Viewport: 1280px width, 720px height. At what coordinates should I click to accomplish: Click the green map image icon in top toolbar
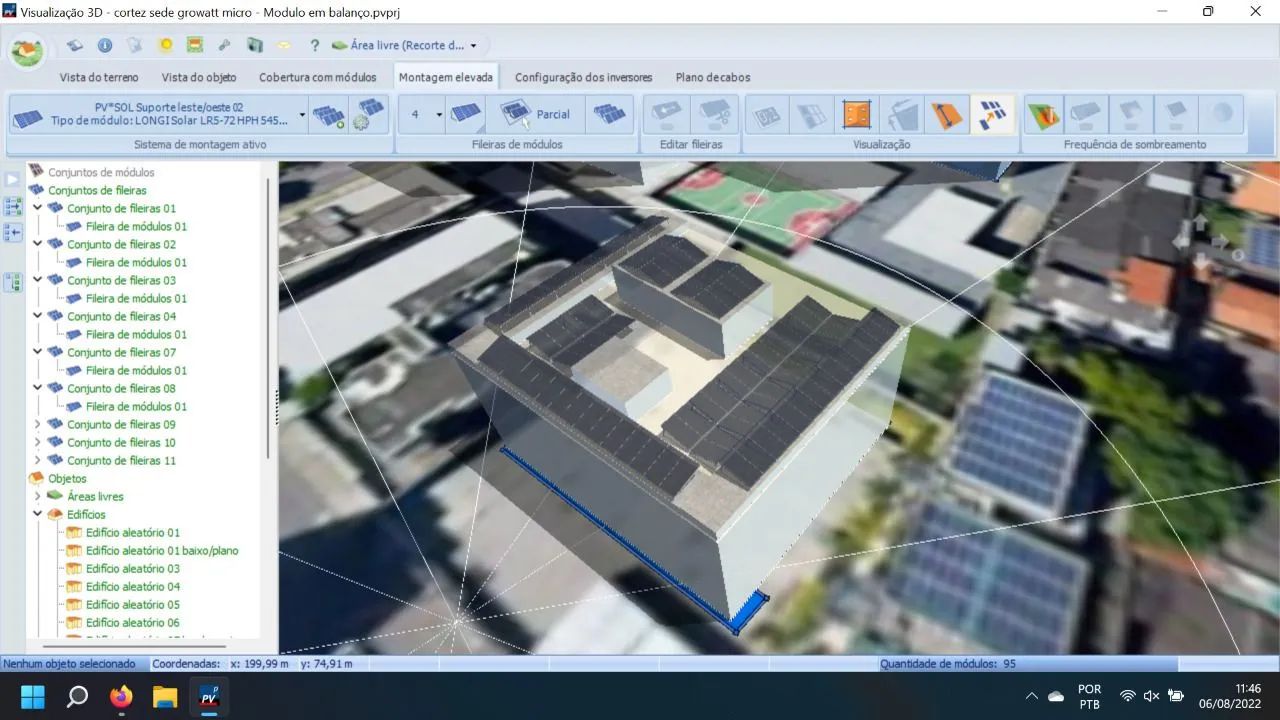click(195, 46)
